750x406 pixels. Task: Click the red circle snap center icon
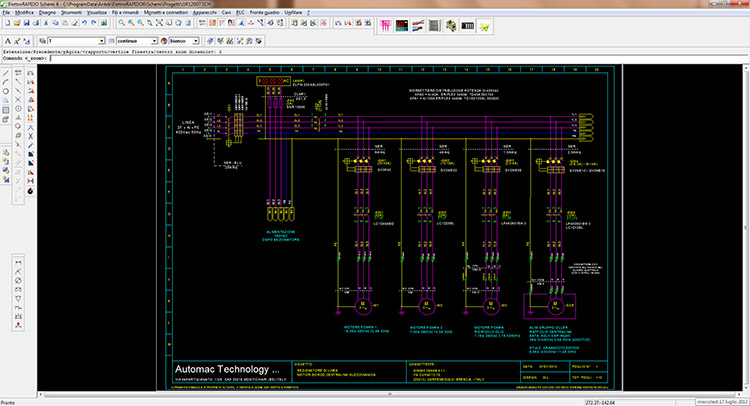(18, 109)
